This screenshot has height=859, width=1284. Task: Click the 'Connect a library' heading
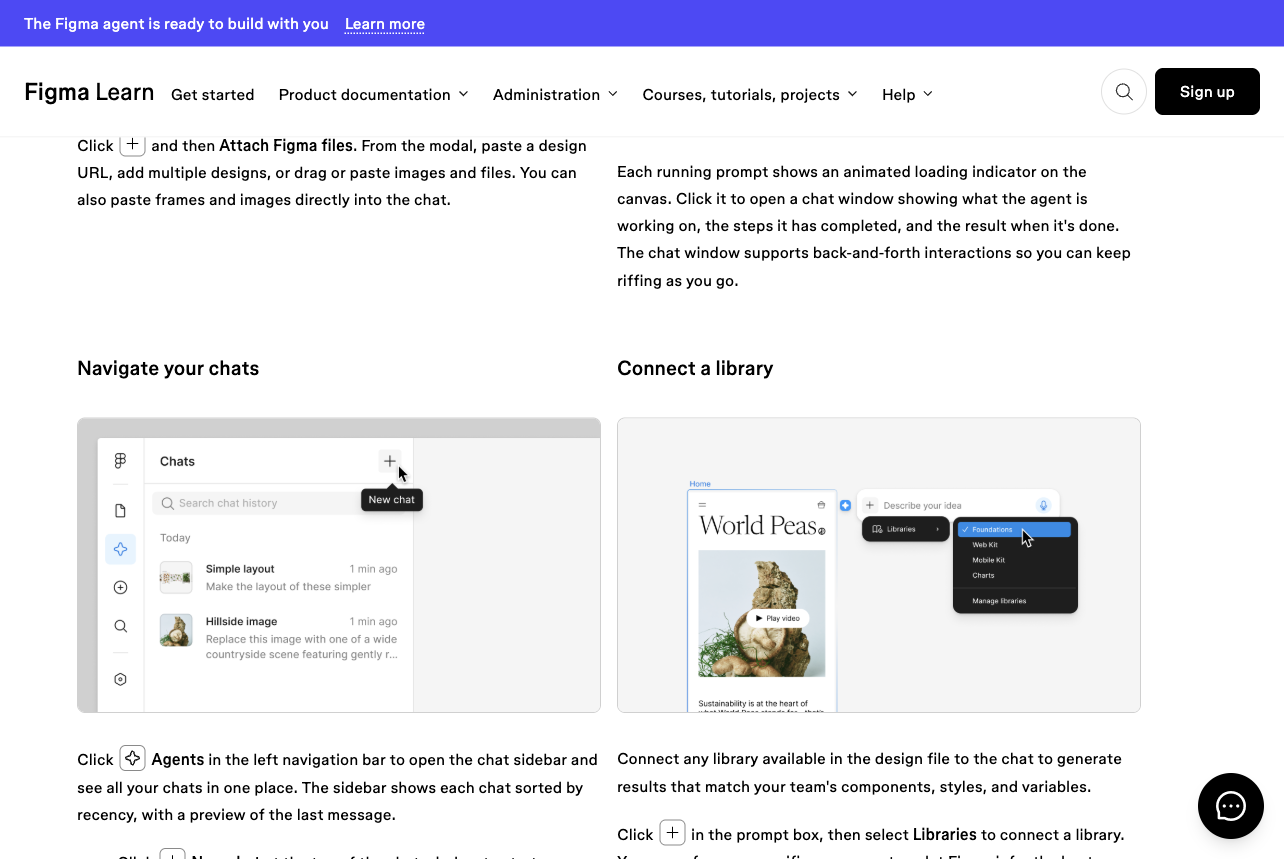pyautogui.click(x=695, y=368)
